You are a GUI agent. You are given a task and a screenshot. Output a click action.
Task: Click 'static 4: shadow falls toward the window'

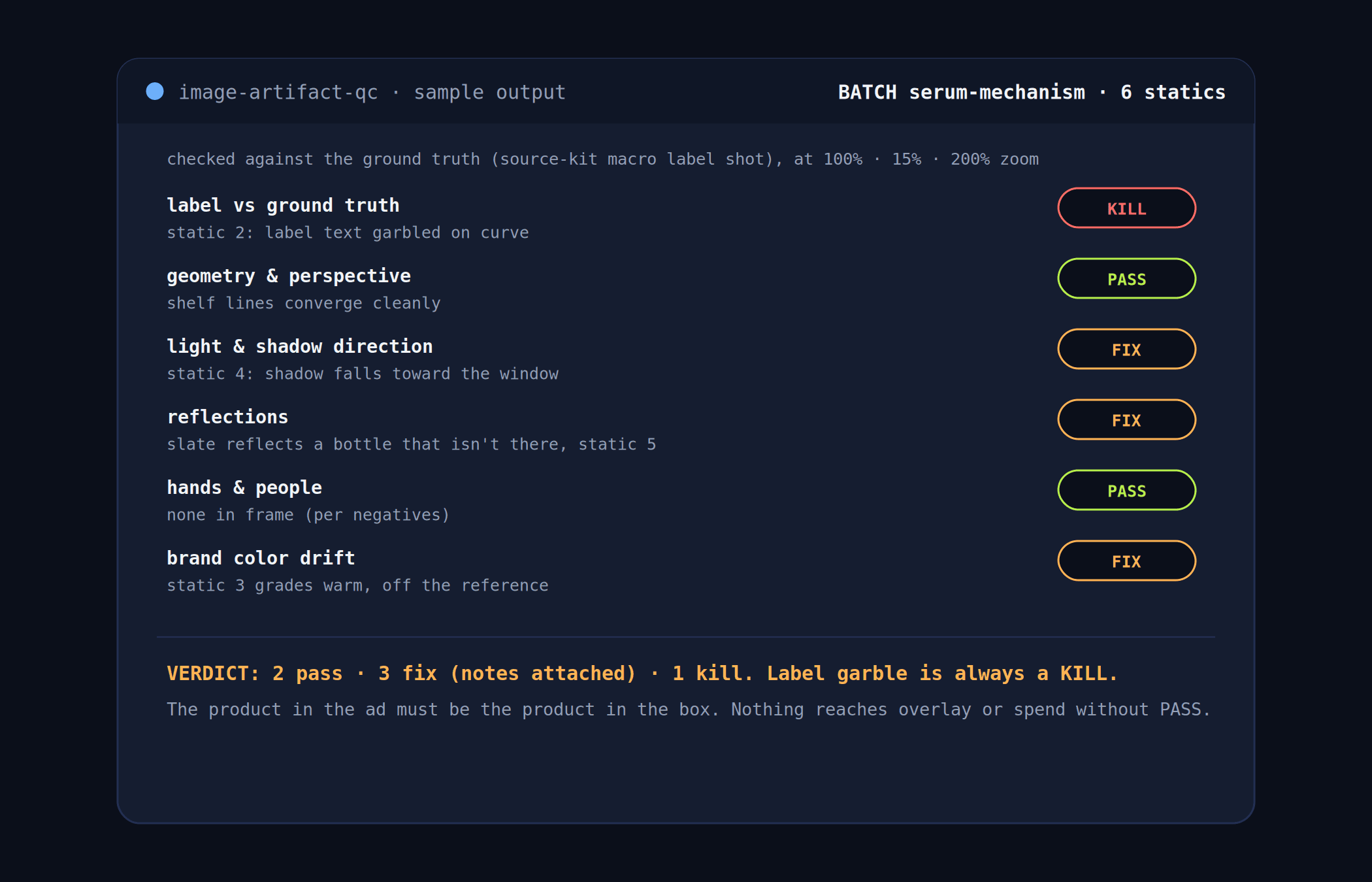(x=363, y=374)
